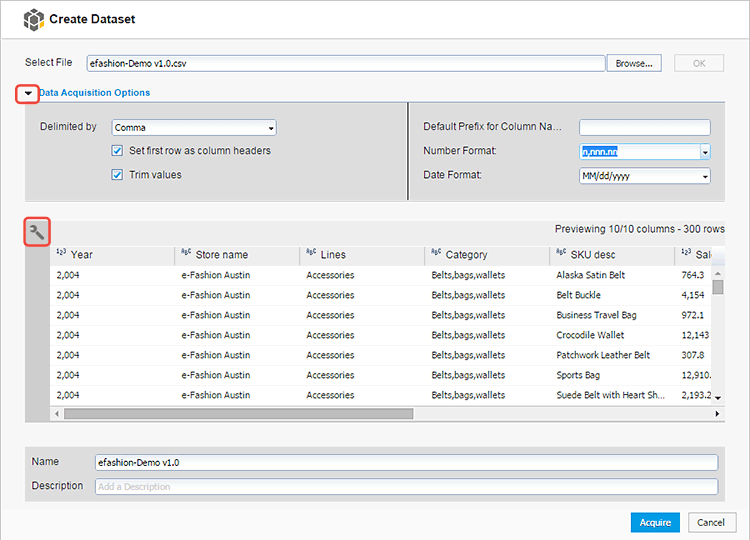Click text type icon on Category column

point(436,254)
